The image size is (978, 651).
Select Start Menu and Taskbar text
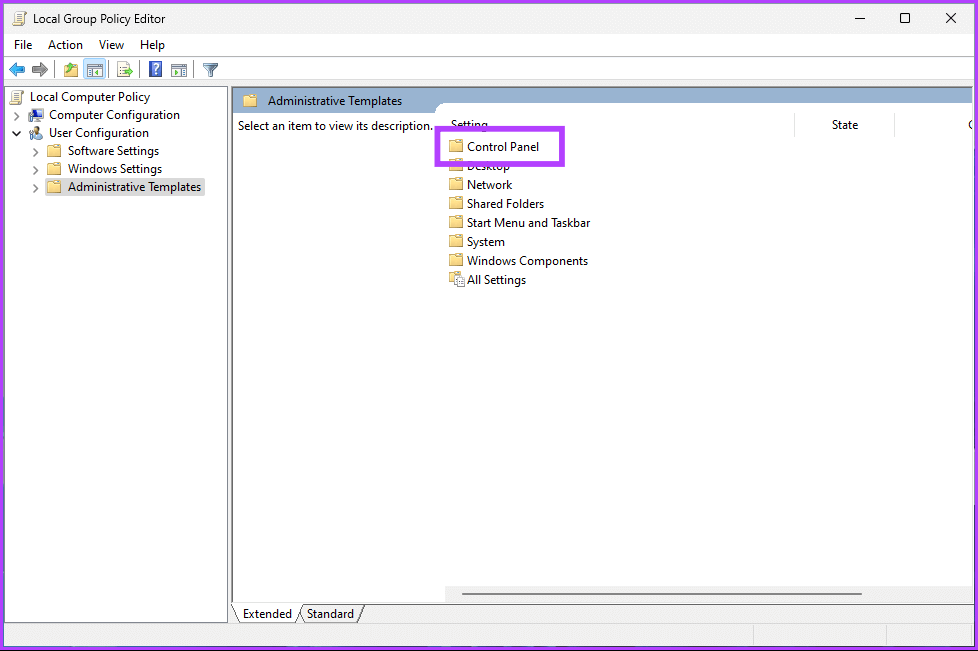(x=528, y=223)
